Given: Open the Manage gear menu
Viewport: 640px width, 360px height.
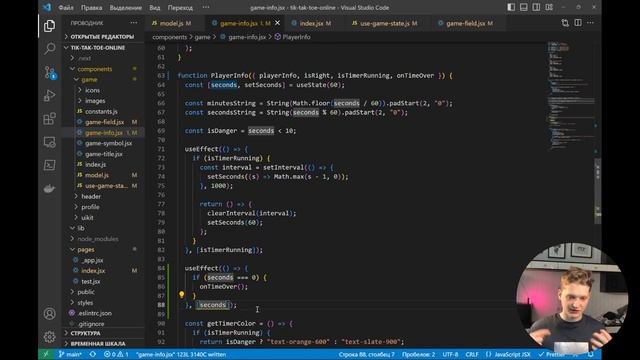Looking at the screenshot, I should 49,337.
